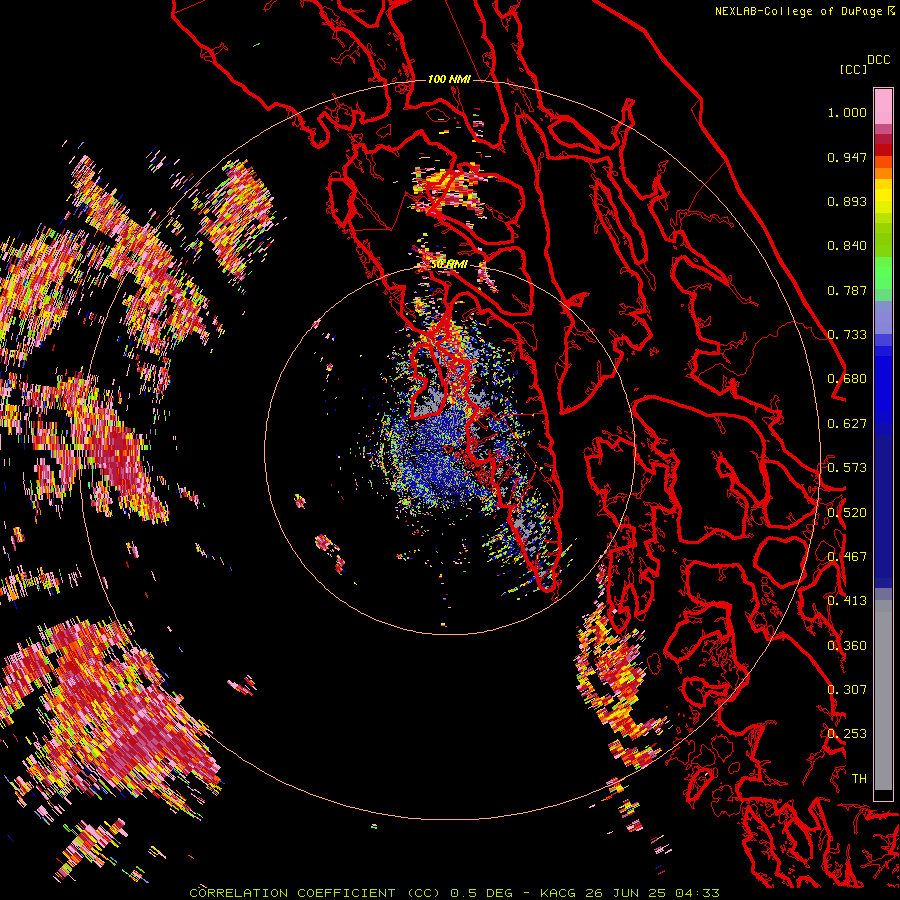Click the 0.627 scale value
Screen dimensions: 900x900
point(847,424)
